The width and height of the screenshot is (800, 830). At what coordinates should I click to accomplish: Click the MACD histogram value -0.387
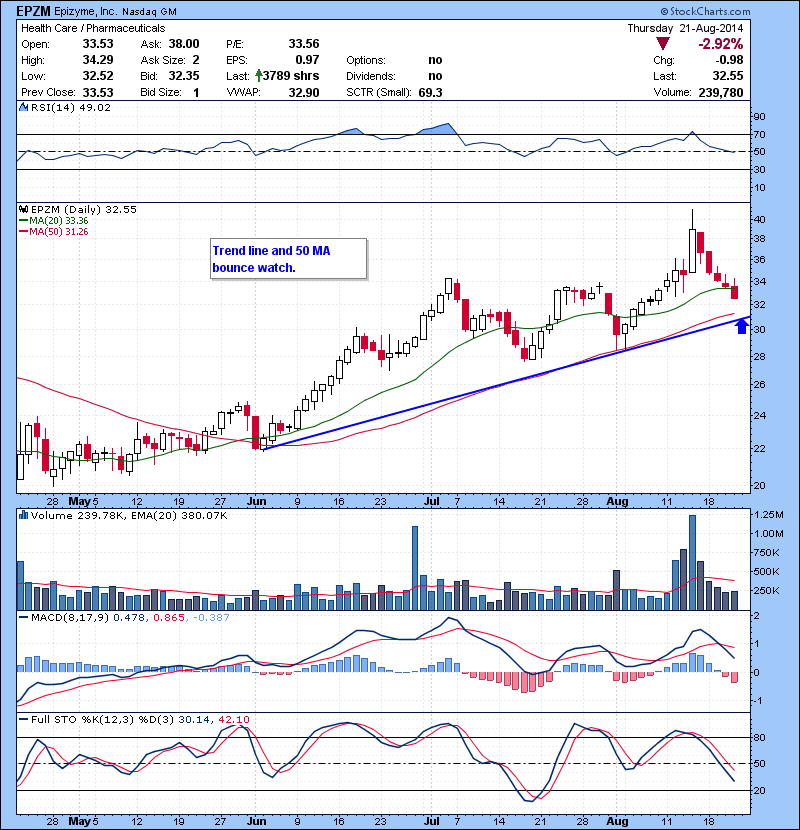[211, 617]
